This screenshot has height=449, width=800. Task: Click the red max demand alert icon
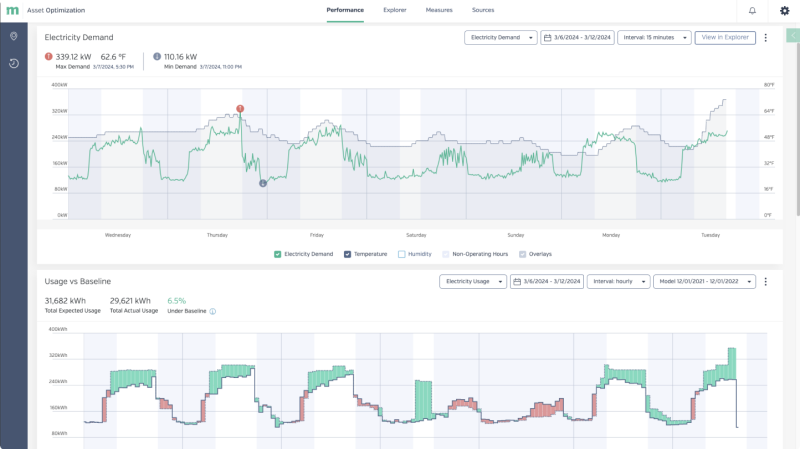(48, 57)
